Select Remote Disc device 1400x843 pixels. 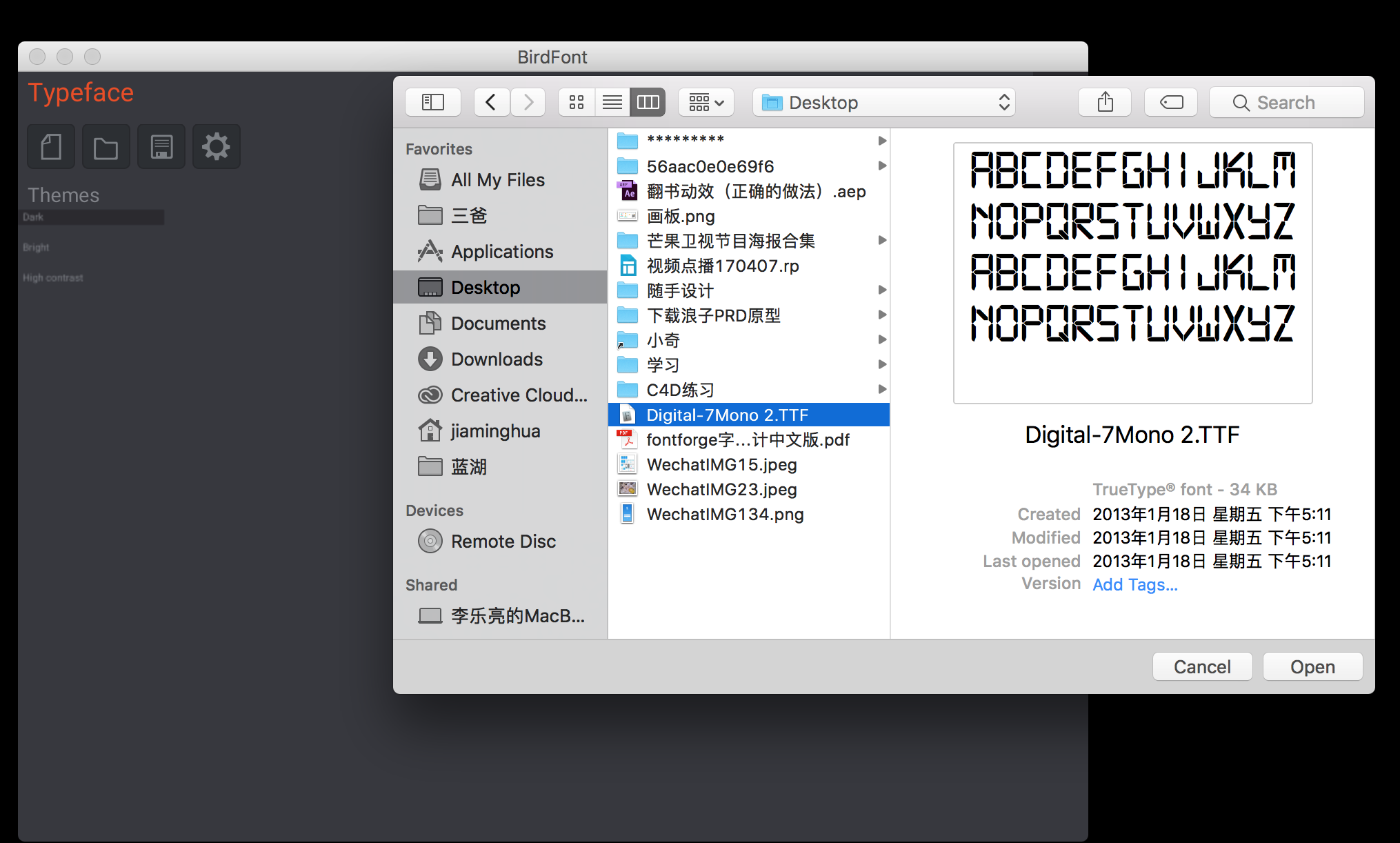coord(500,542)
